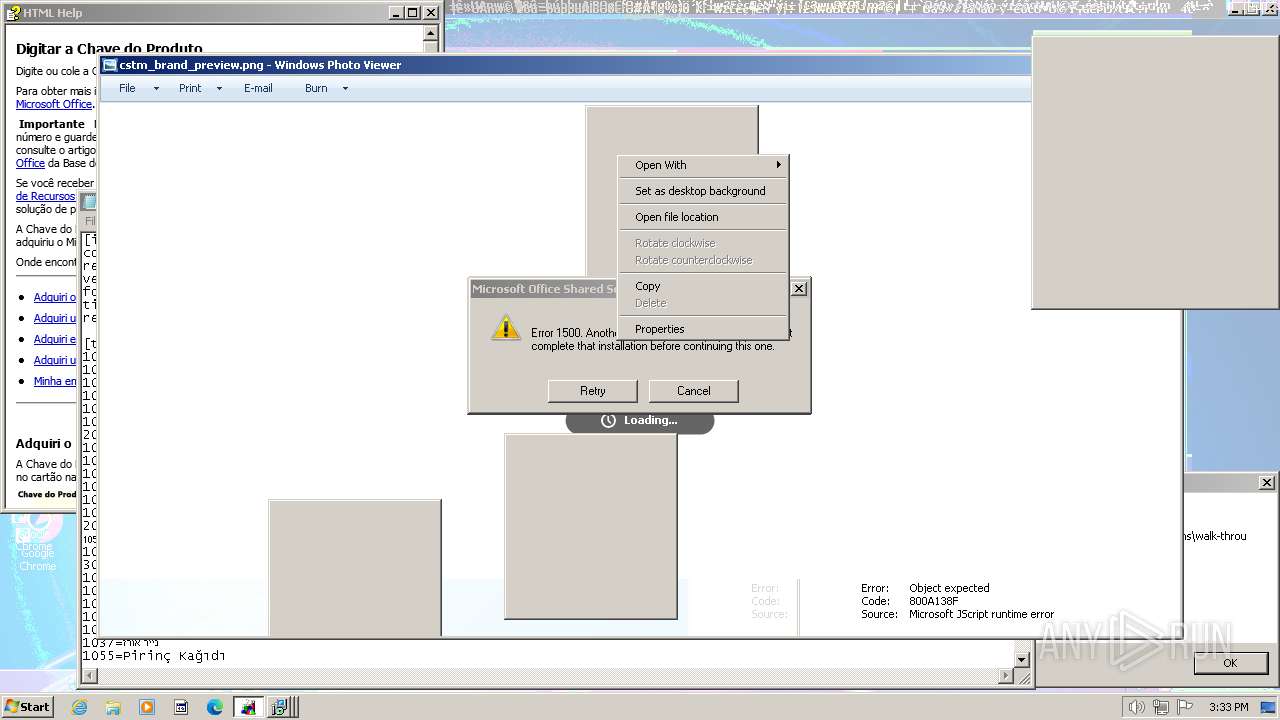Open Properties from the context menu

click(703, 329)
